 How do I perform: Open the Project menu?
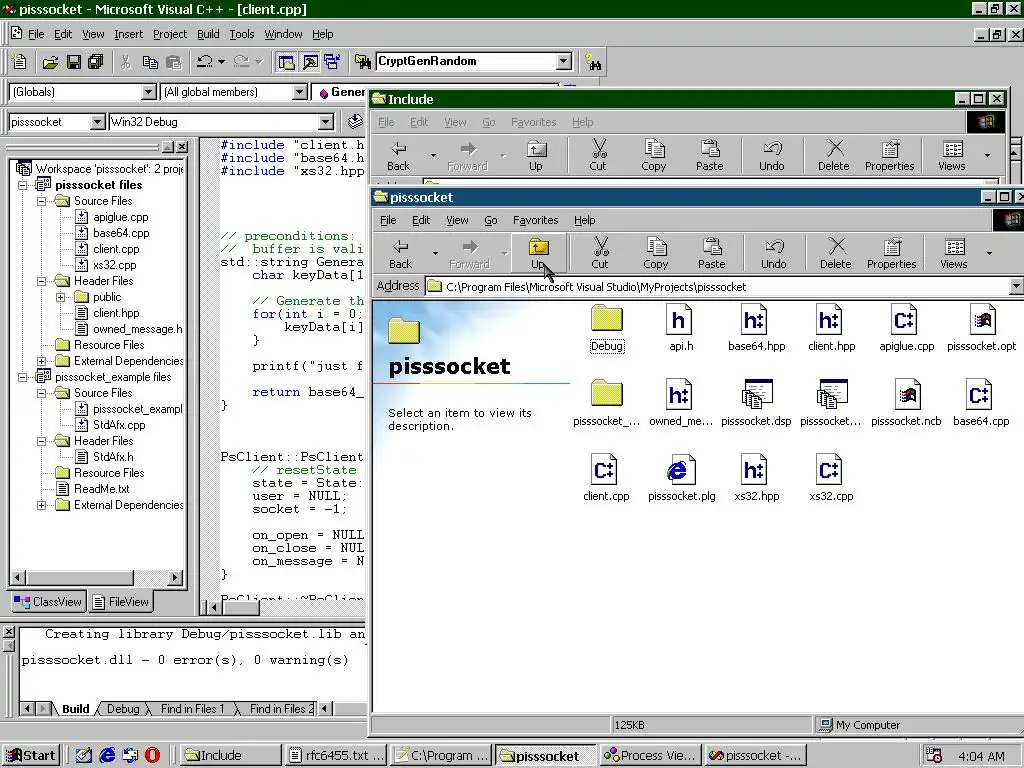tap(170, 34)
